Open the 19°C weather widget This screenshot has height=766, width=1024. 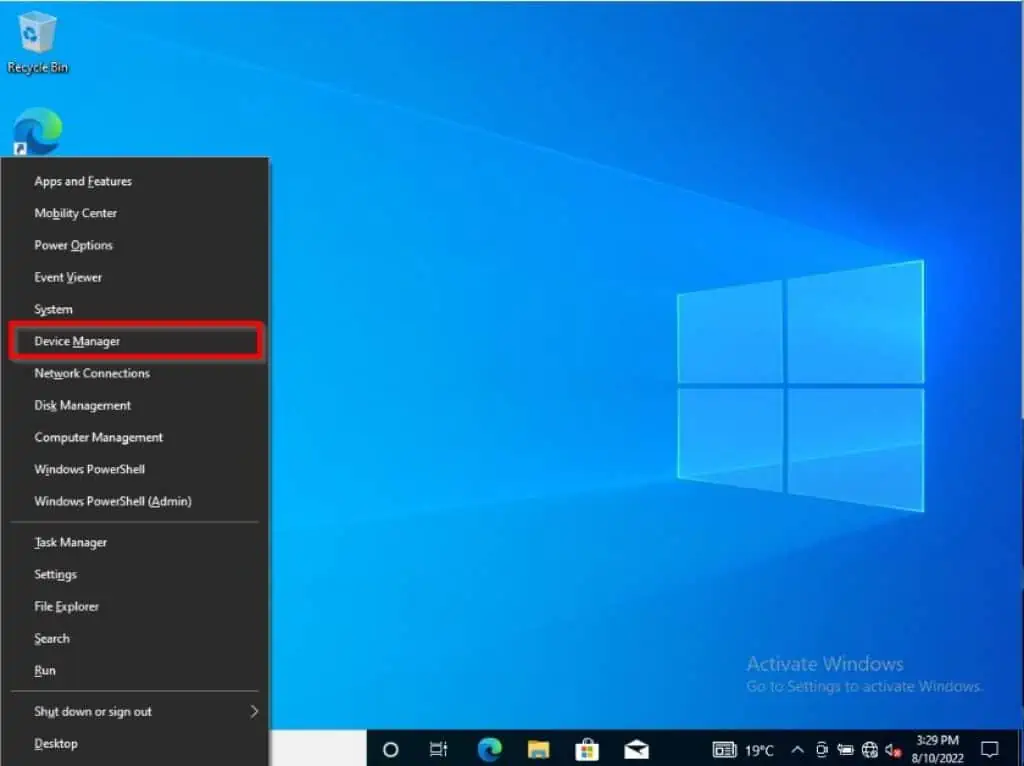click(x=744, y=750)
